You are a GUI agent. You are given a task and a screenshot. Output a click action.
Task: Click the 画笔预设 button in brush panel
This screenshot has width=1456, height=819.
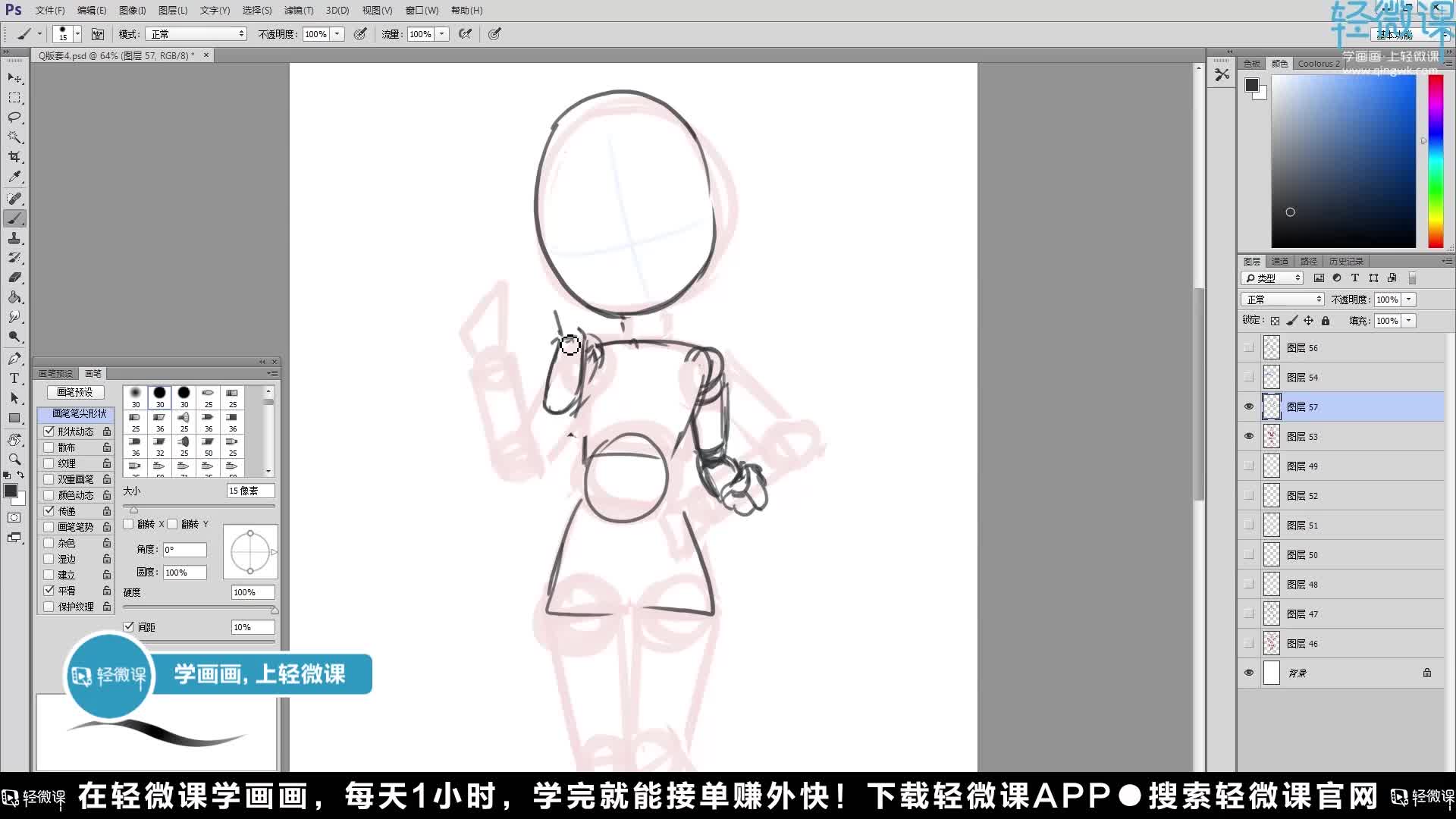tap(75, 392)
